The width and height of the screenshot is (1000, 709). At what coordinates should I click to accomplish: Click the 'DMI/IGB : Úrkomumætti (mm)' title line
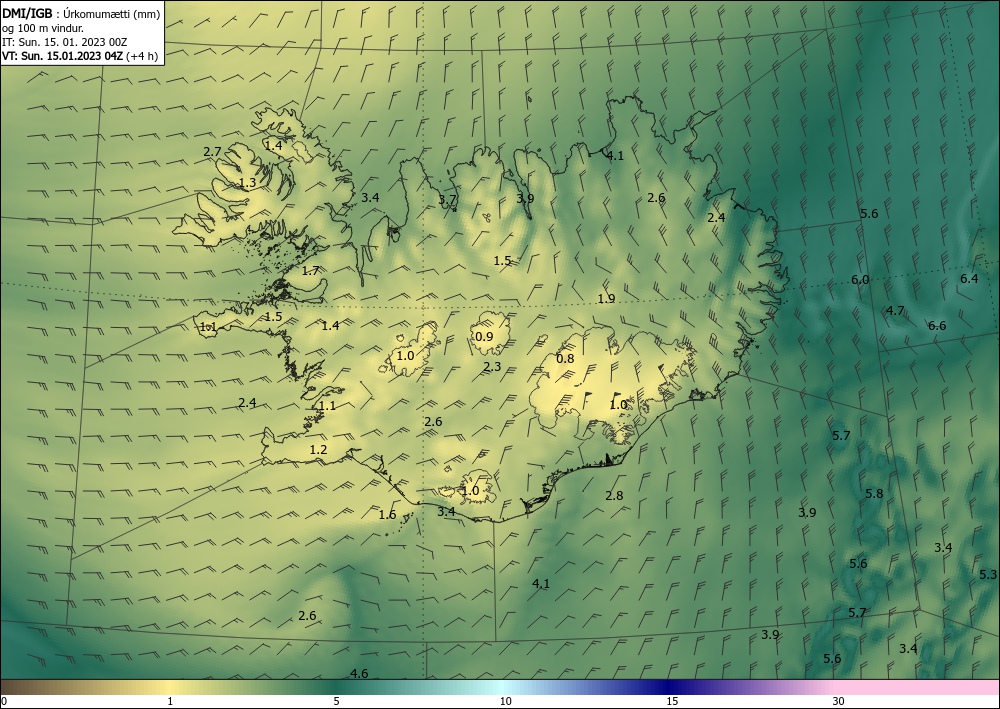(81, 12)
